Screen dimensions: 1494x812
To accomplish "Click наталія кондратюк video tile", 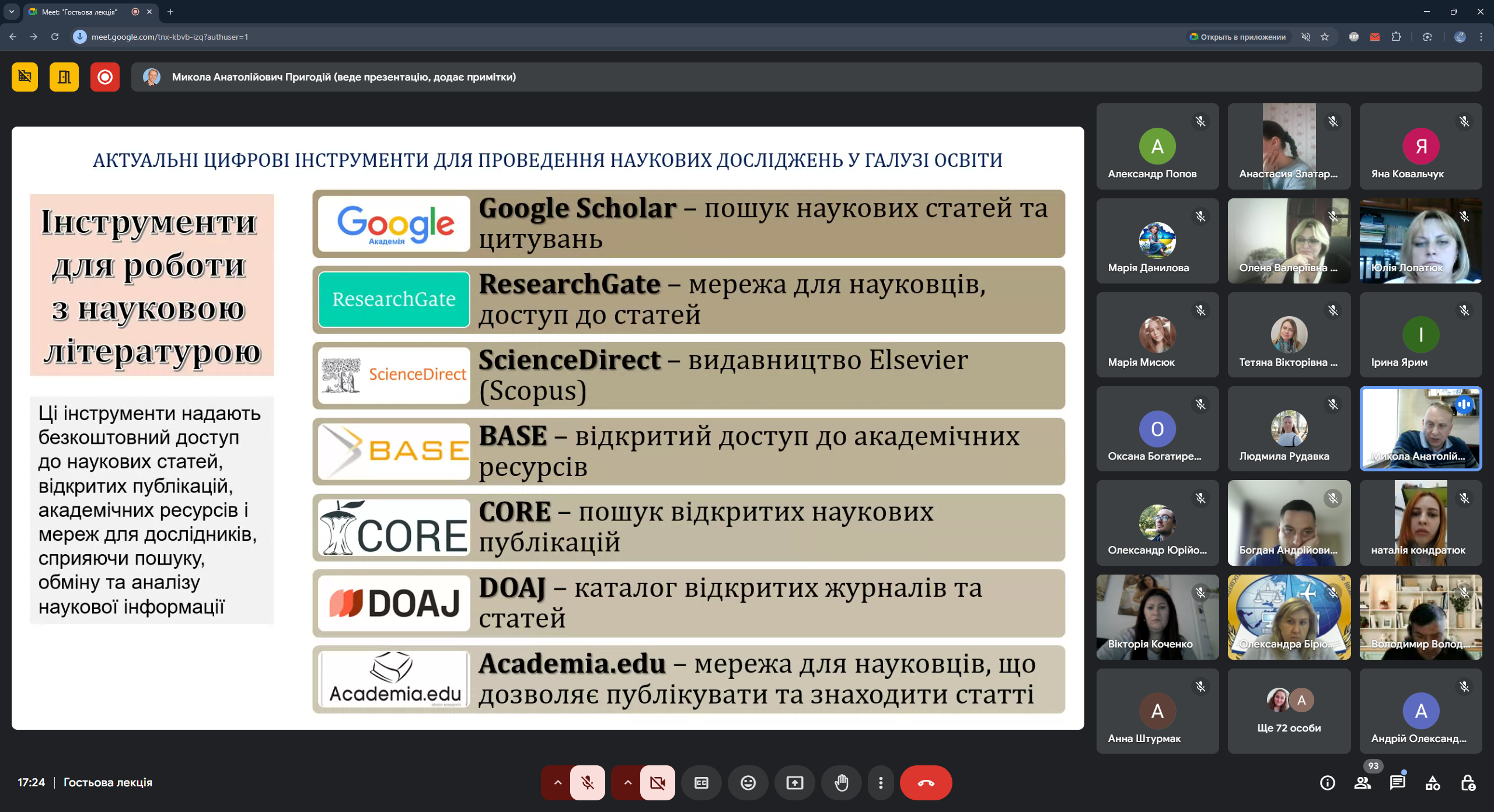I will pyautogui.click(x=1420, y=523).
